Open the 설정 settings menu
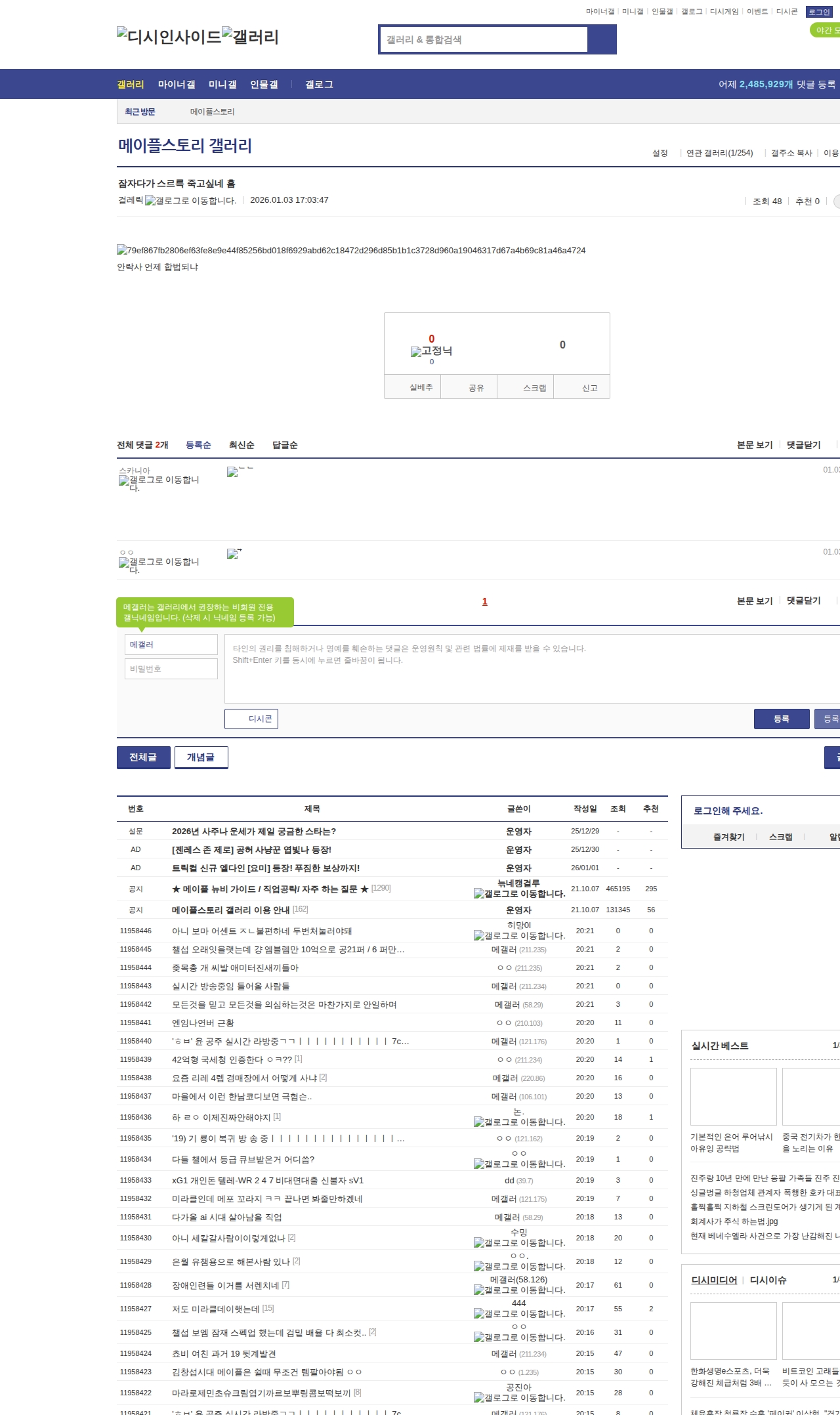Image resolution: width=840 pixels, height=1415 pixels. click(660, 153)
